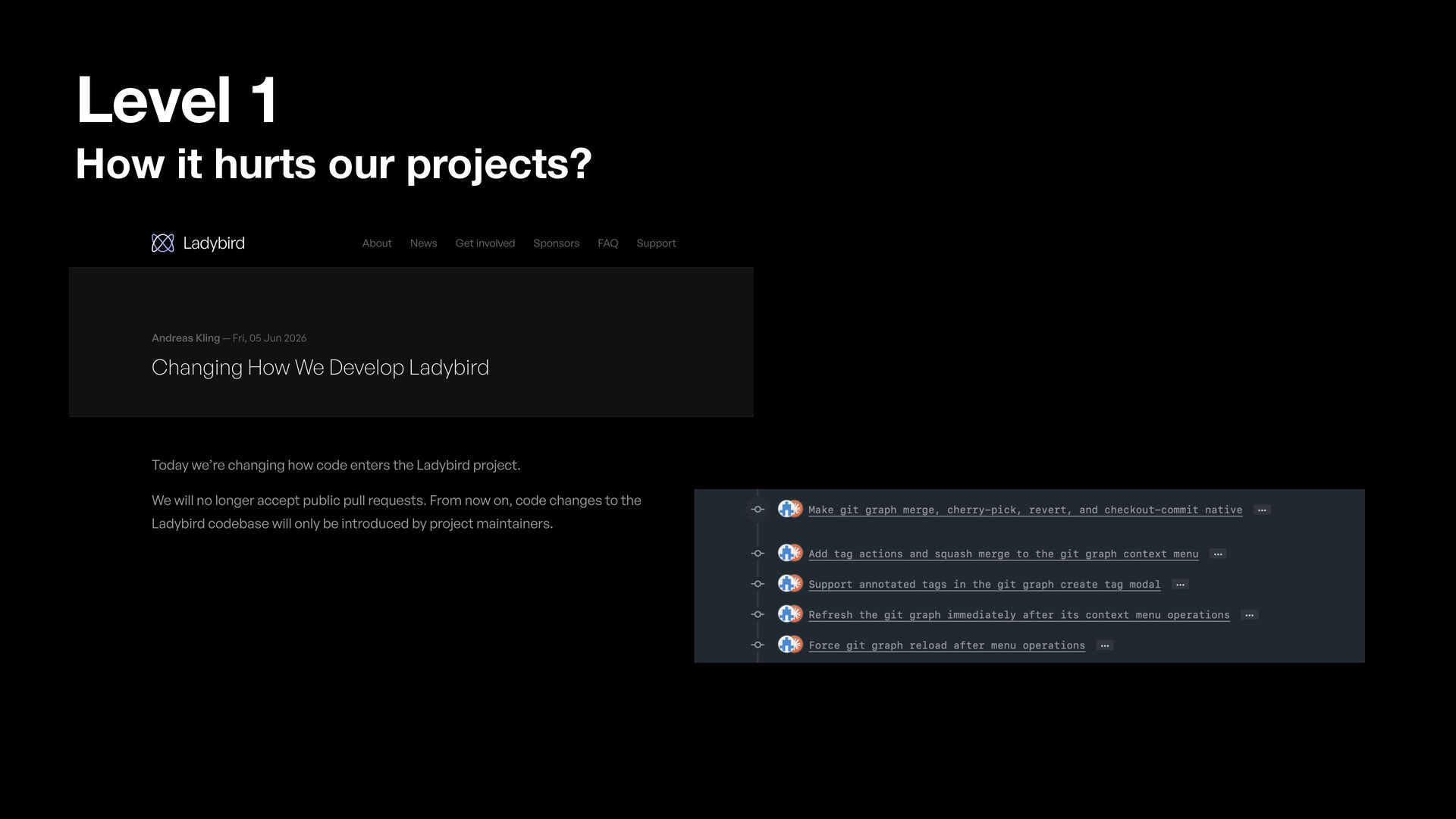The width and height of the screenshot is (1456, 819).
Task: Click author avatar on 'Add tag actions' commit
Action: [790, 553]
